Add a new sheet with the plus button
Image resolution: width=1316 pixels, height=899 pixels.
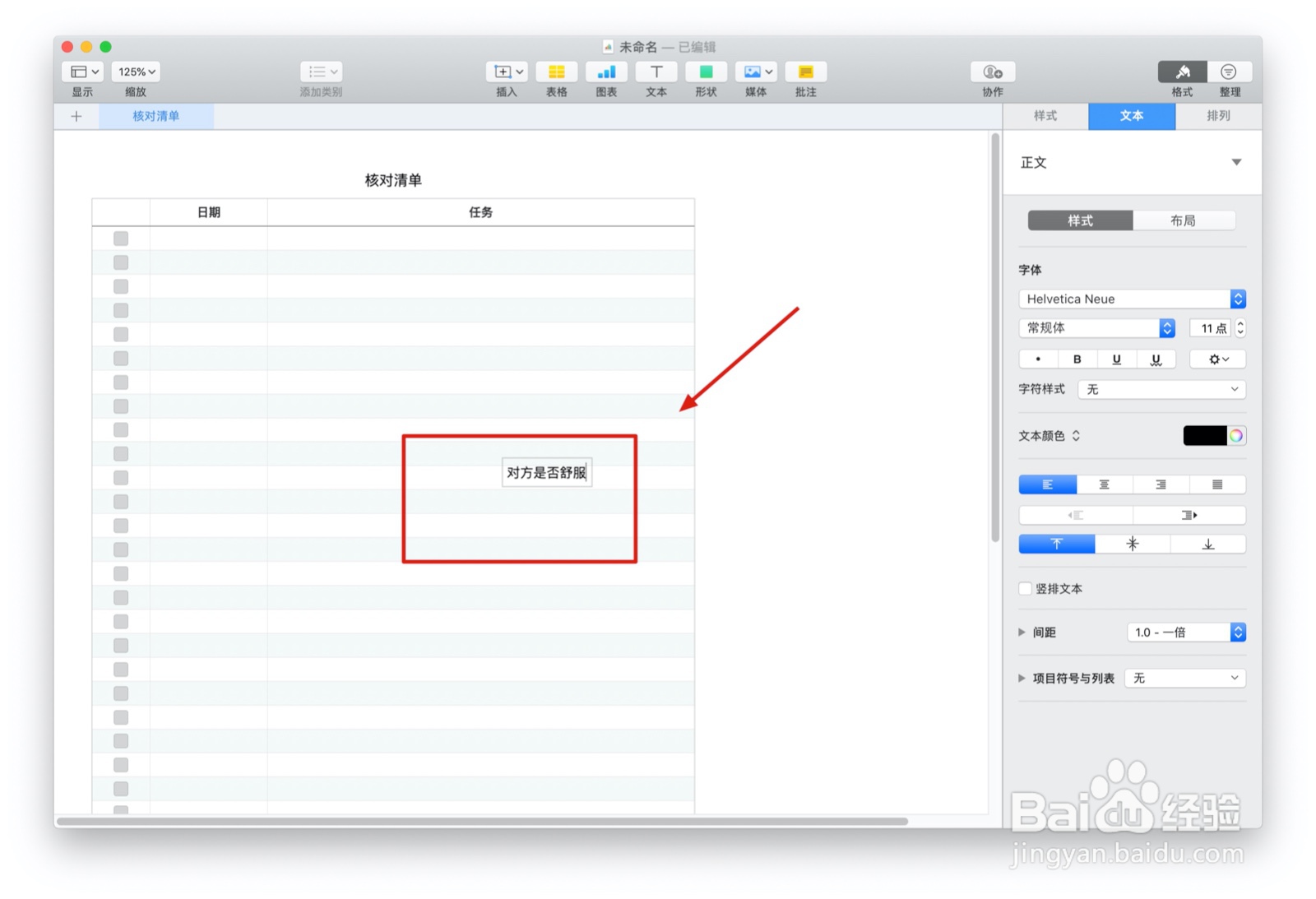(x=76, y=116)
